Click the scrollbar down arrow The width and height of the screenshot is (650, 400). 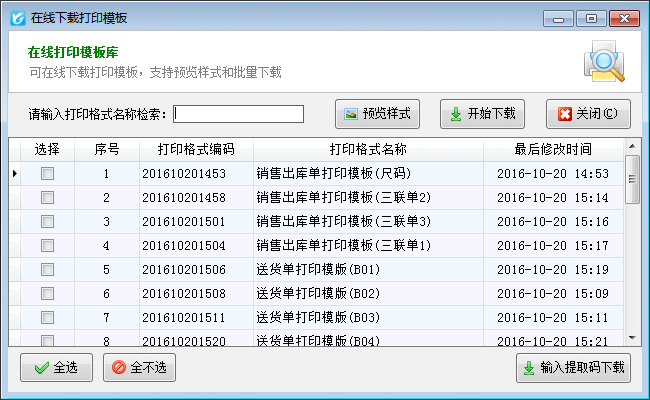point(632,339)
